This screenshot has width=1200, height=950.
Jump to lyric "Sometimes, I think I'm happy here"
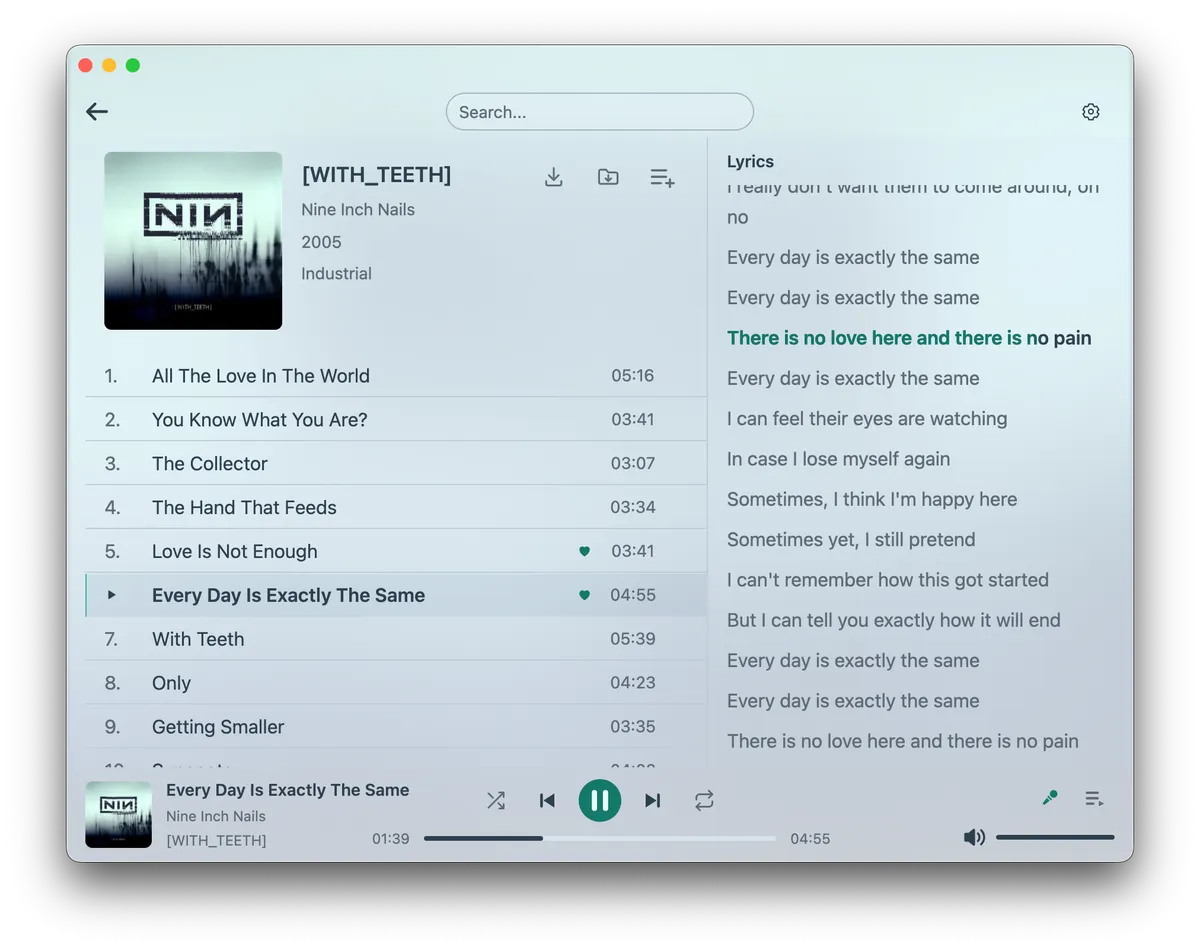click(x=872, y=499)
